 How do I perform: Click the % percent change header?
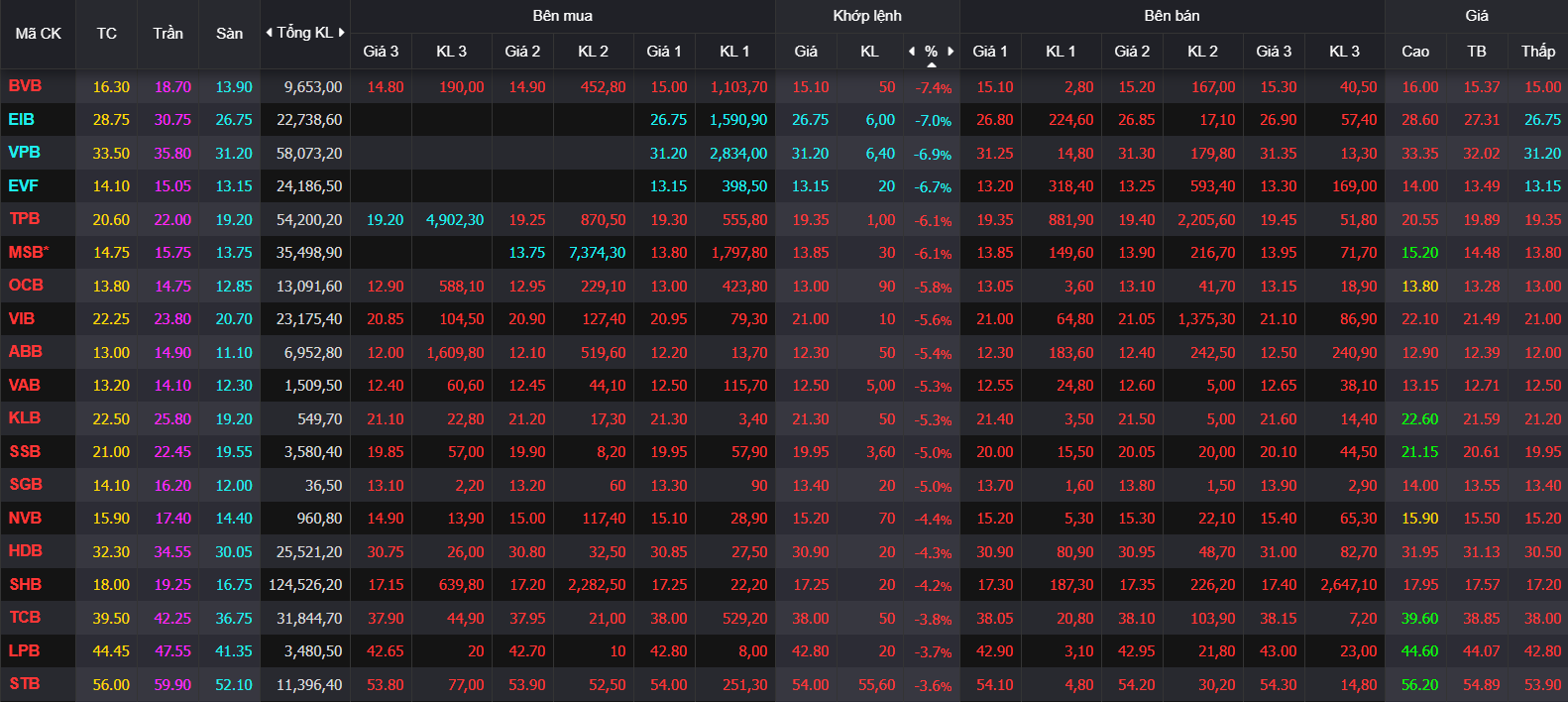(931, 51)
